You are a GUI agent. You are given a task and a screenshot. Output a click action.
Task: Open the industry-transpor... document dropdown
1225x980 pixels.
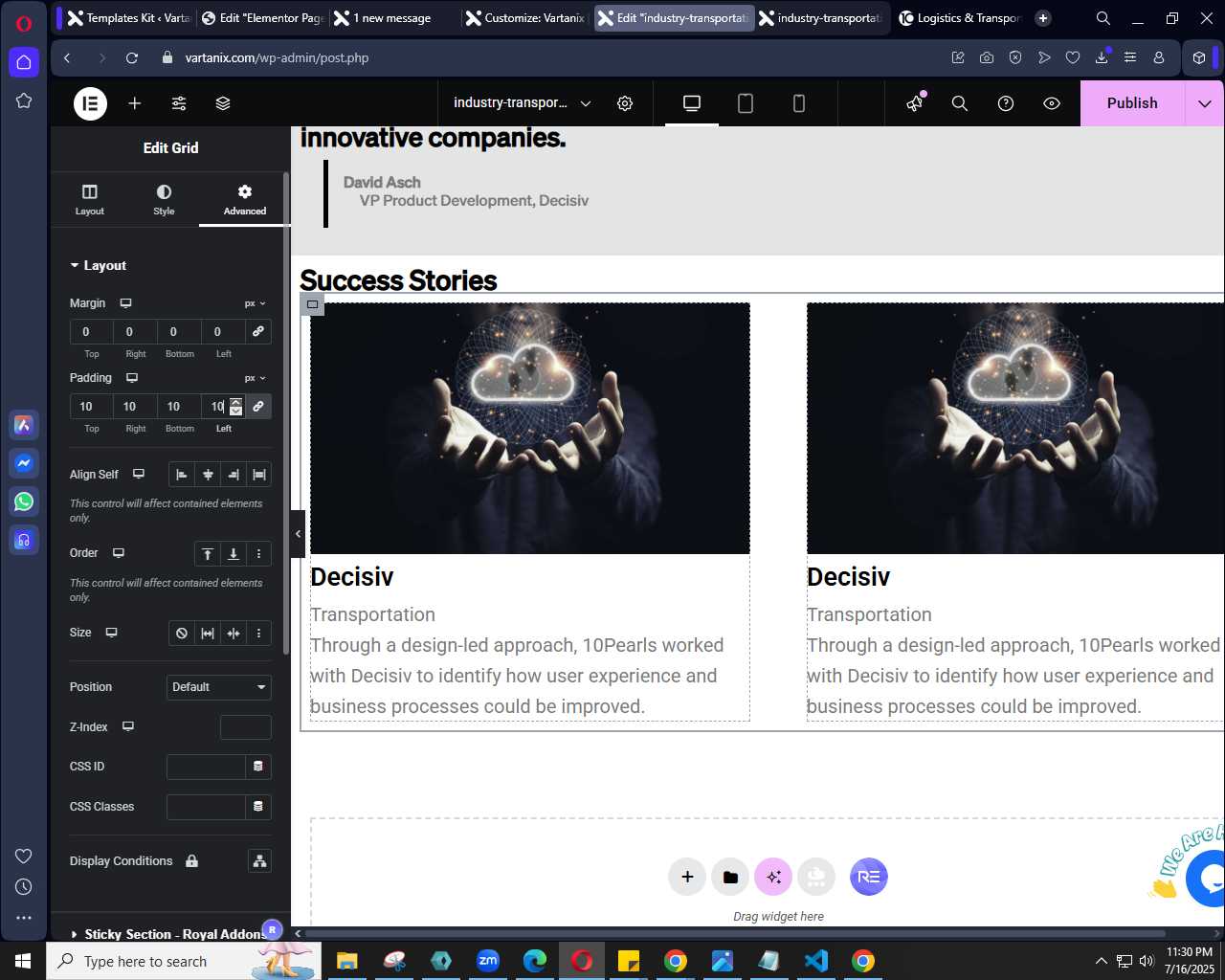523,103
